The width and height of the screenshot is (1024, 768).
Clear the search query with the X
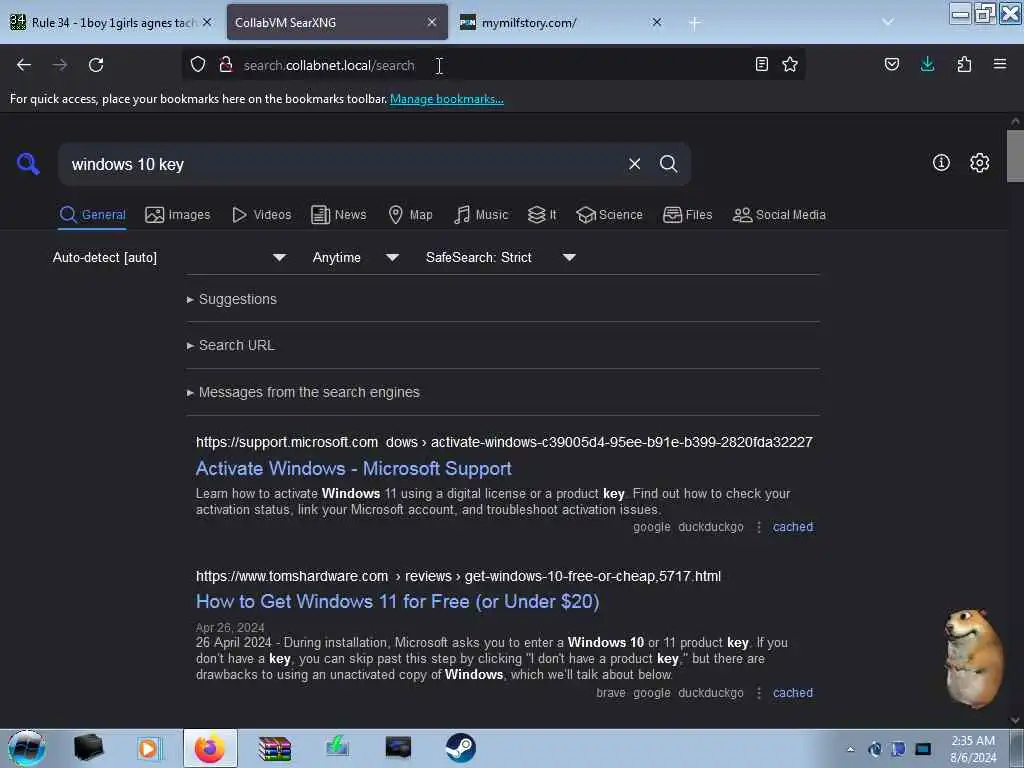tap(634, 164)
